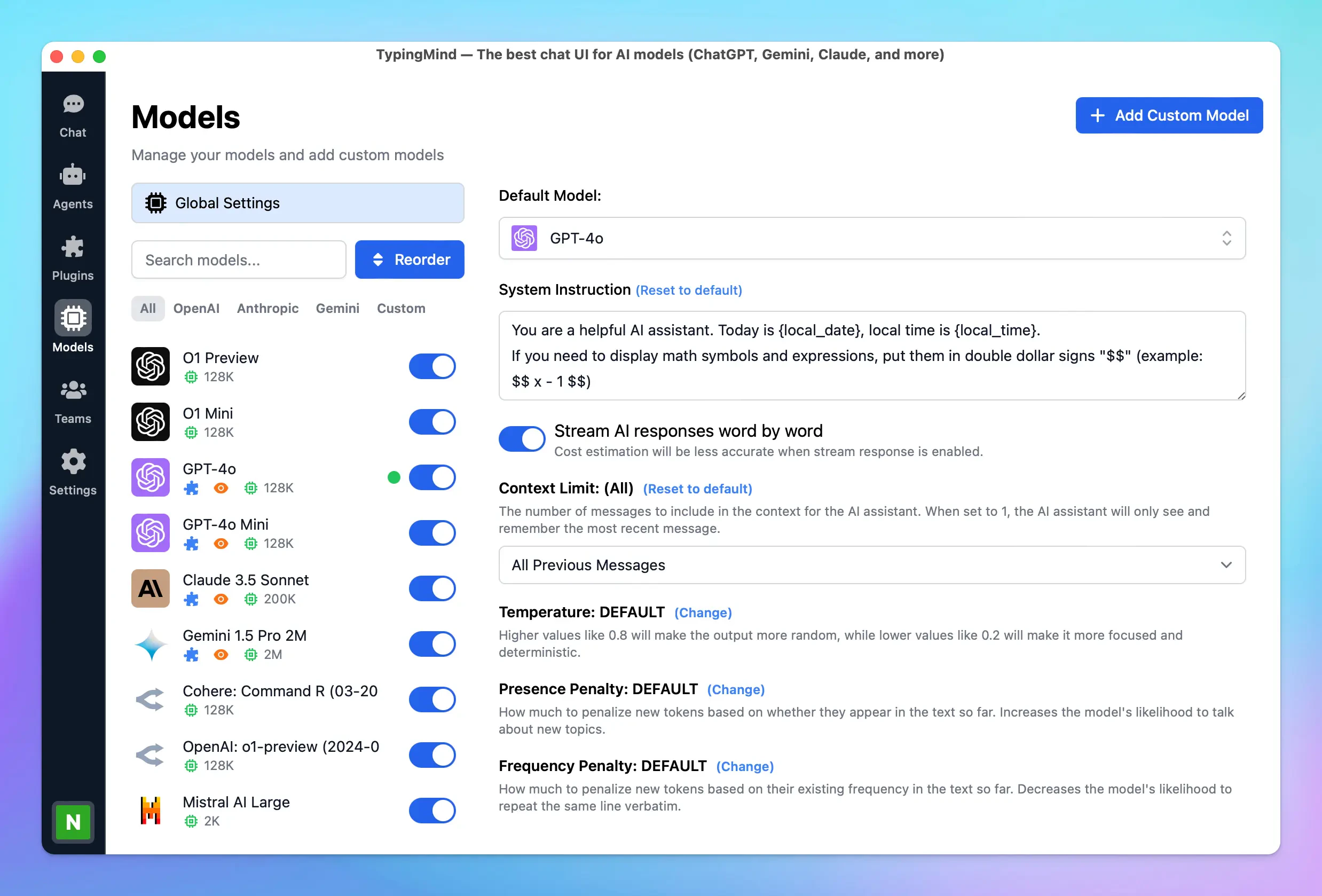The height and width of the screenshot is (896, 1322).
Task: Change the Frequency Penalty setting
Action: click(745, 766)
